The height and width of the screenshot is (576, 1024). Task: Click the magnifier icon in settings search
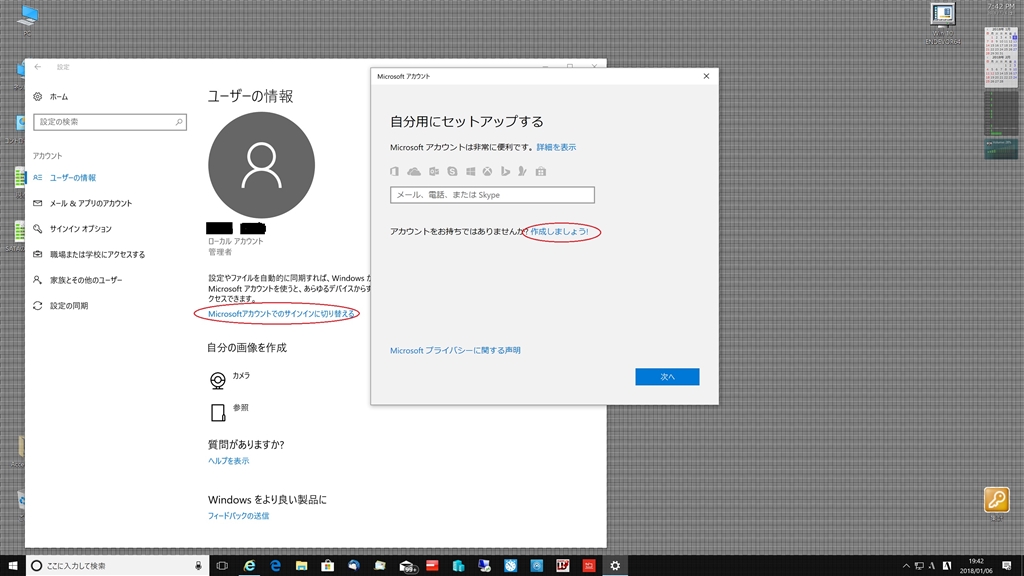point(179,122)
